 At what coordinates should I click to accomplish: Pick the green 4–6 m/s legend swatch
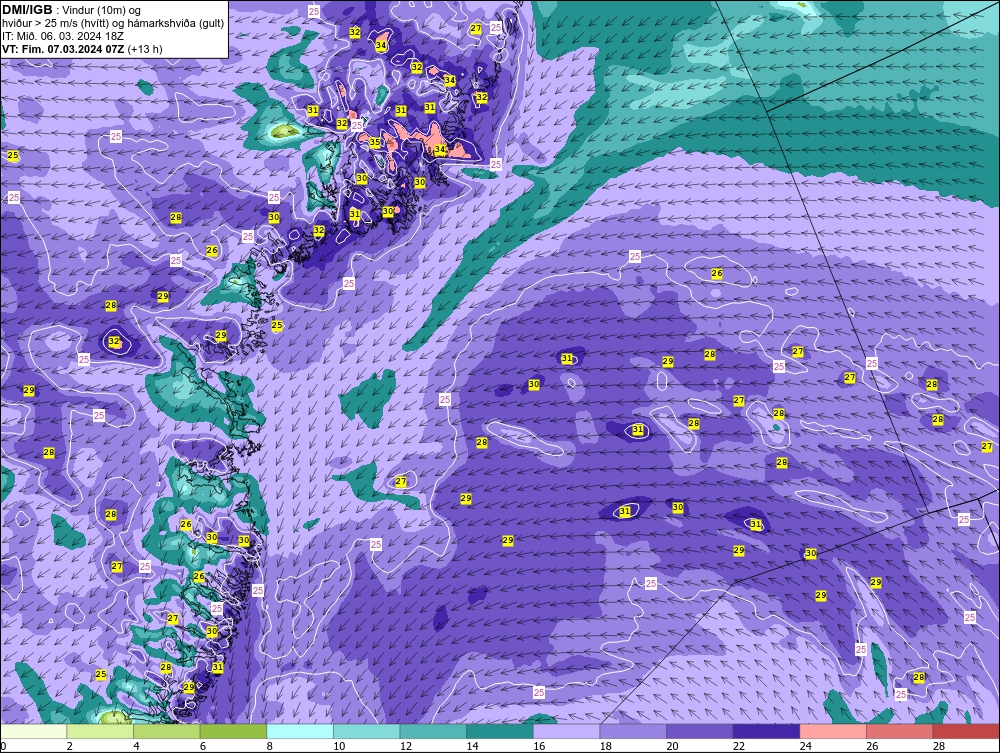pyautogui.click(x=166, y=731)
